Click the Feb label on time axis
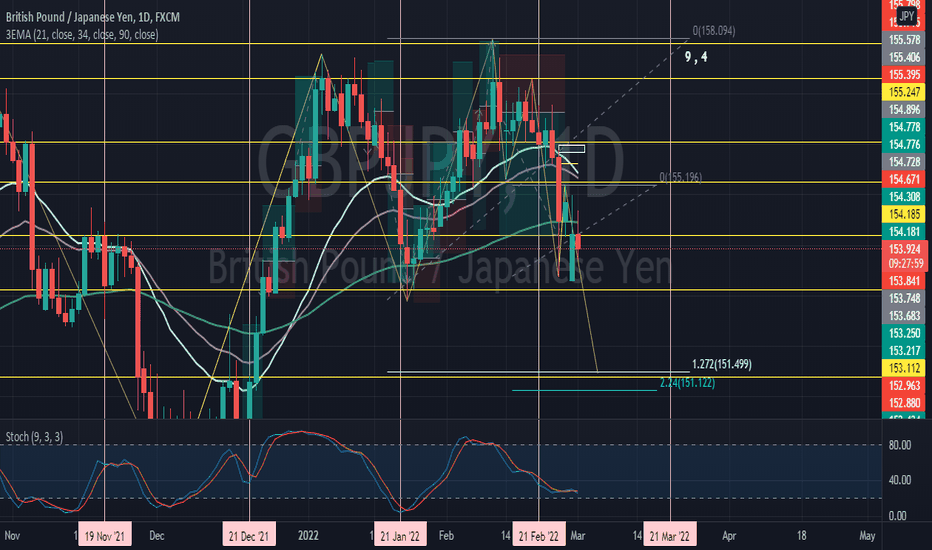This screenshot has width=932, height=550. pyautogui.click(x=446, y=536)
